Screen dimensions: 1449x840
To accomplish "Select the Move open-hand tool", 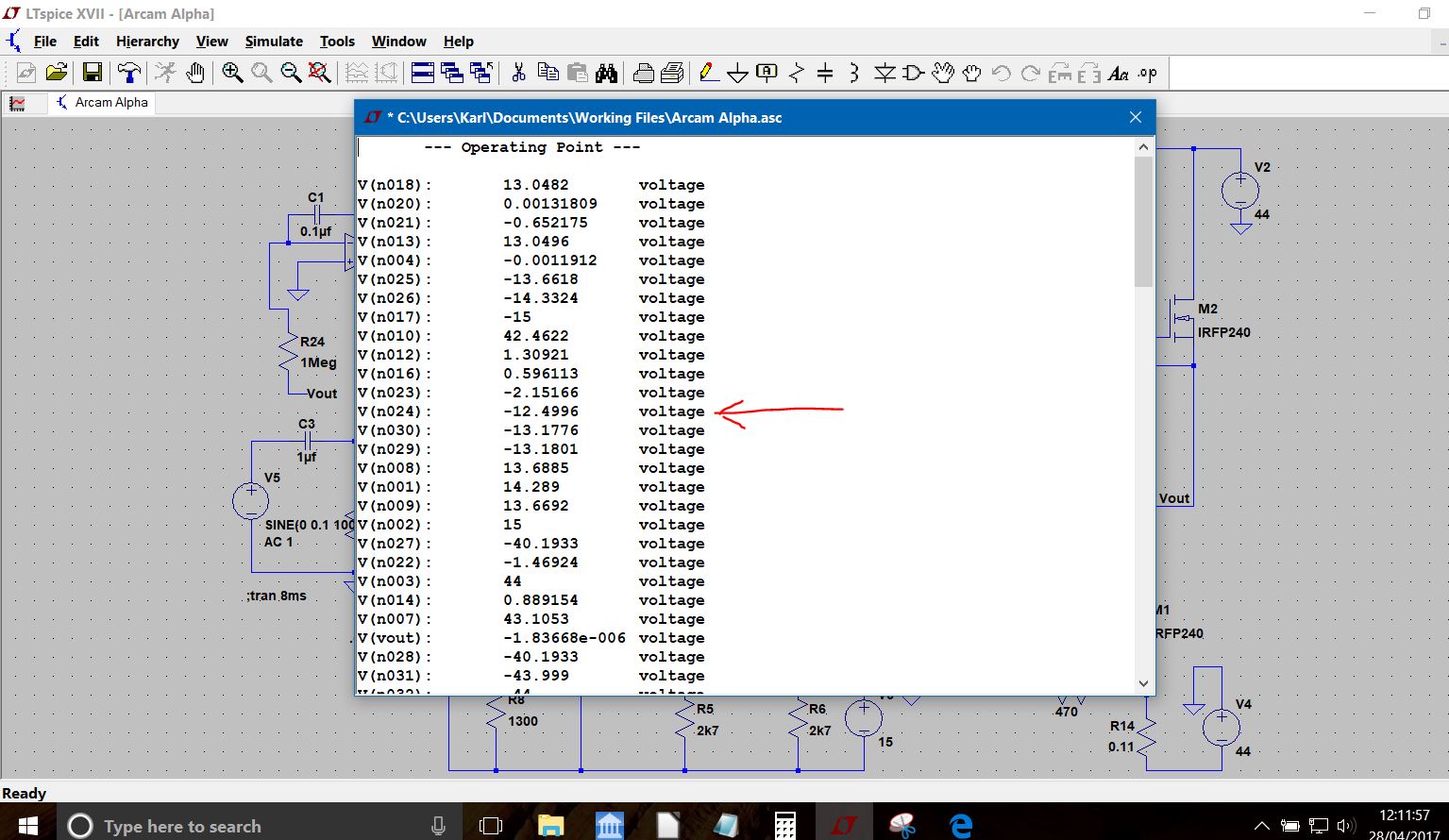I will pyautogui.click(x=943, y=73).
